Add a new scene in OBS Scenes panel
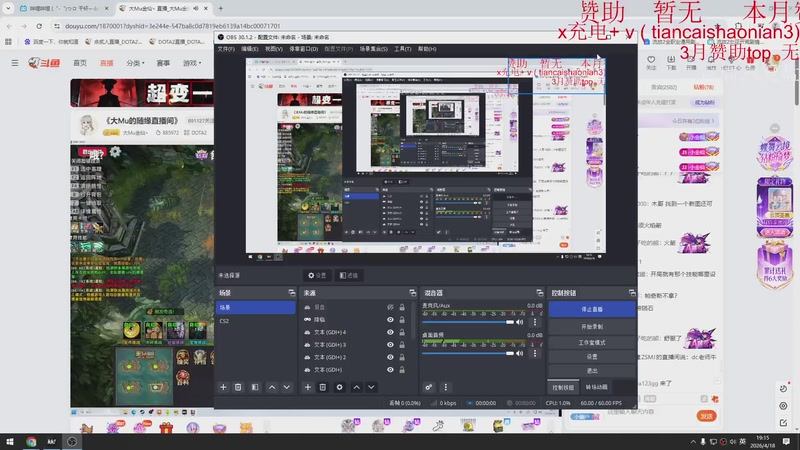Viewport: 800px width, 450px height. (223, 387)
